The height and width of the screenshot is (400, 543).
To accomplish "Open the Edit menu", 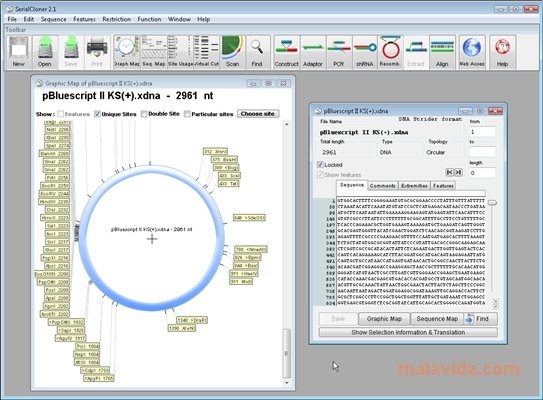I will click(29, 19).
